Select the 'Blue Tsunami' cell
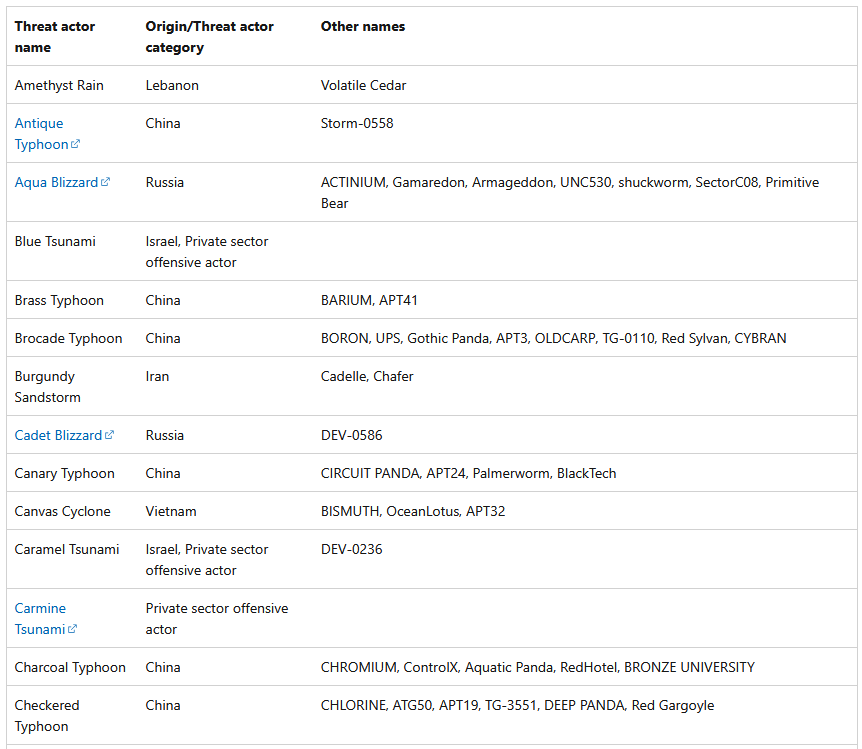Viewport: 862px width, 749px height. (x=55, y=241)
